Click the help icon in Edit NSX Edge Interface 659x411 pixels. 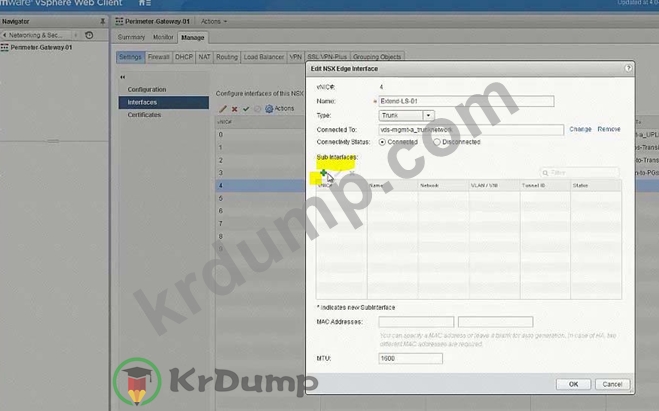(x=628, y=68)
